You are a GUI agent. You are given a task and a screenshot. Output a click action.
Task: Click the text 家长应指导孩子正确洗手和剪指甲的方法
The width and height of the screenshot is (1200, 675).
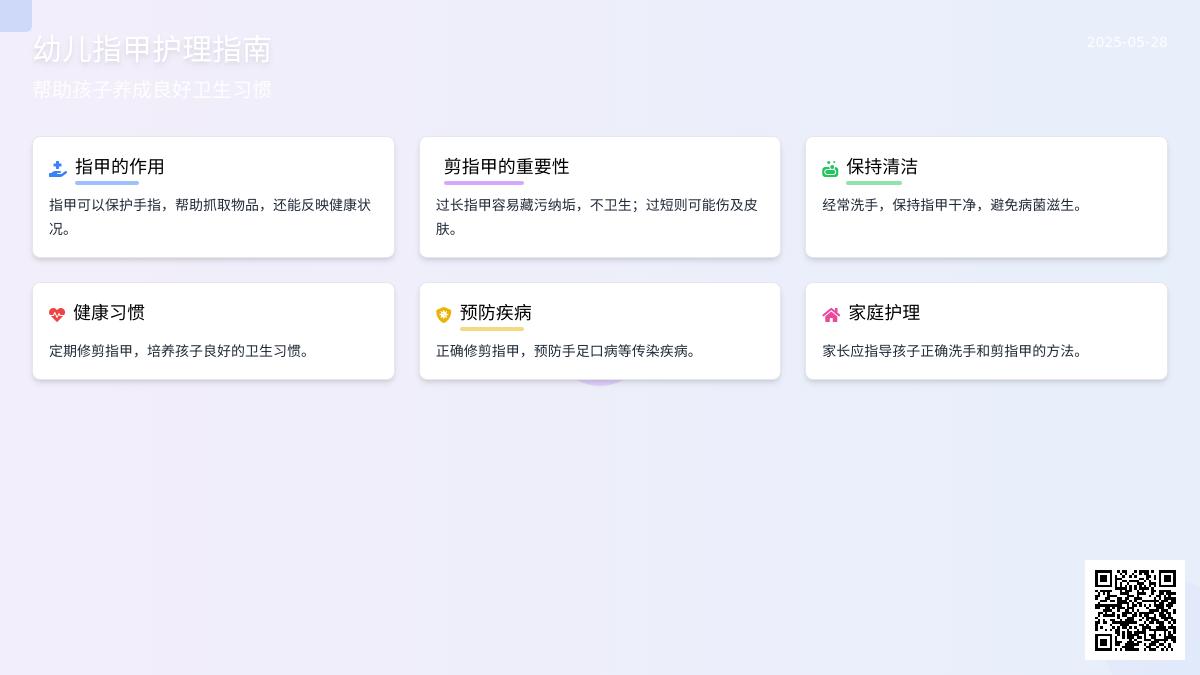tap(956, 351)
